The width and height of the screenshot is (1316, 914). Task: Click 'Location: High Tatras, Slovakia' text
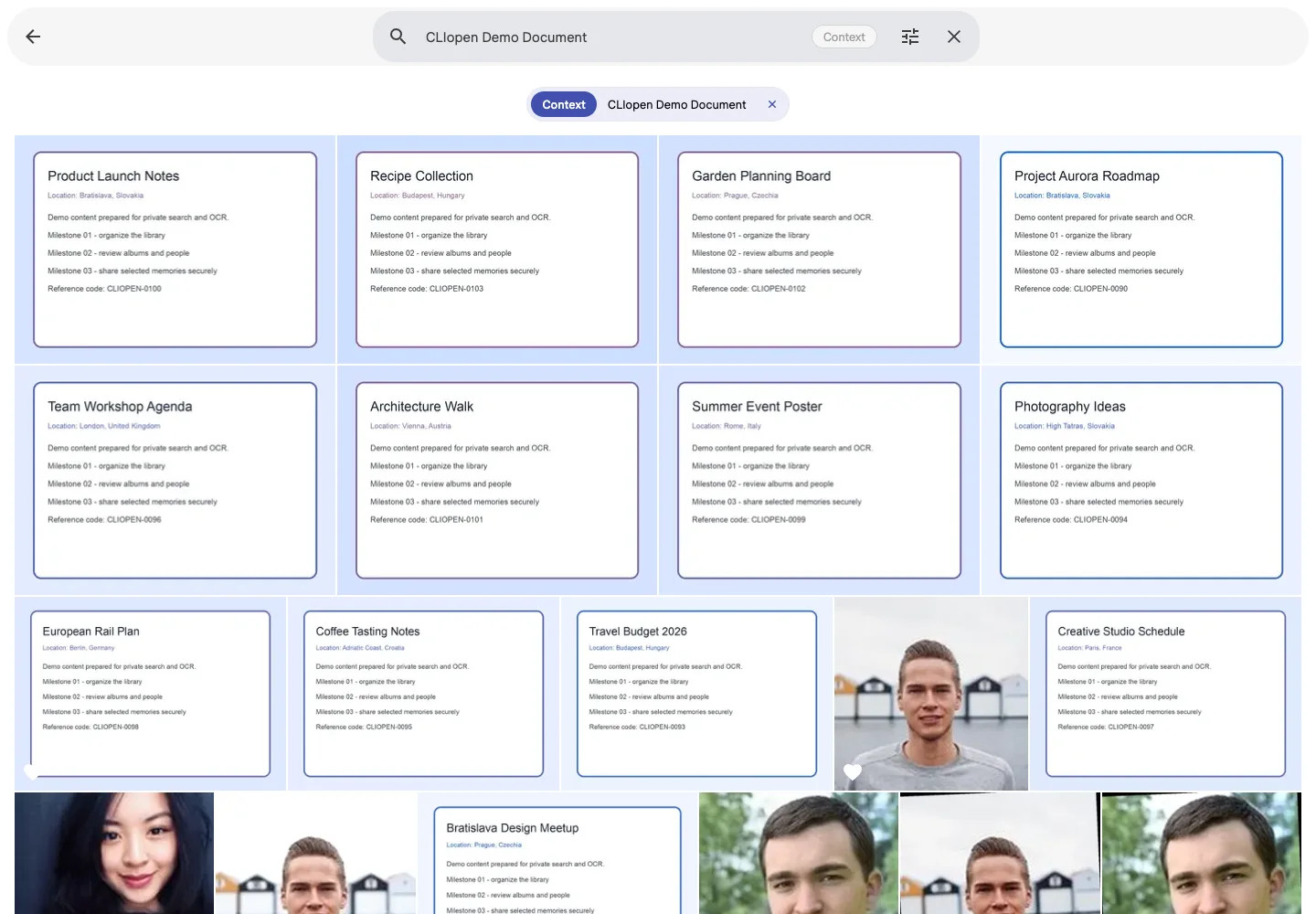(x=1065, y=426)
